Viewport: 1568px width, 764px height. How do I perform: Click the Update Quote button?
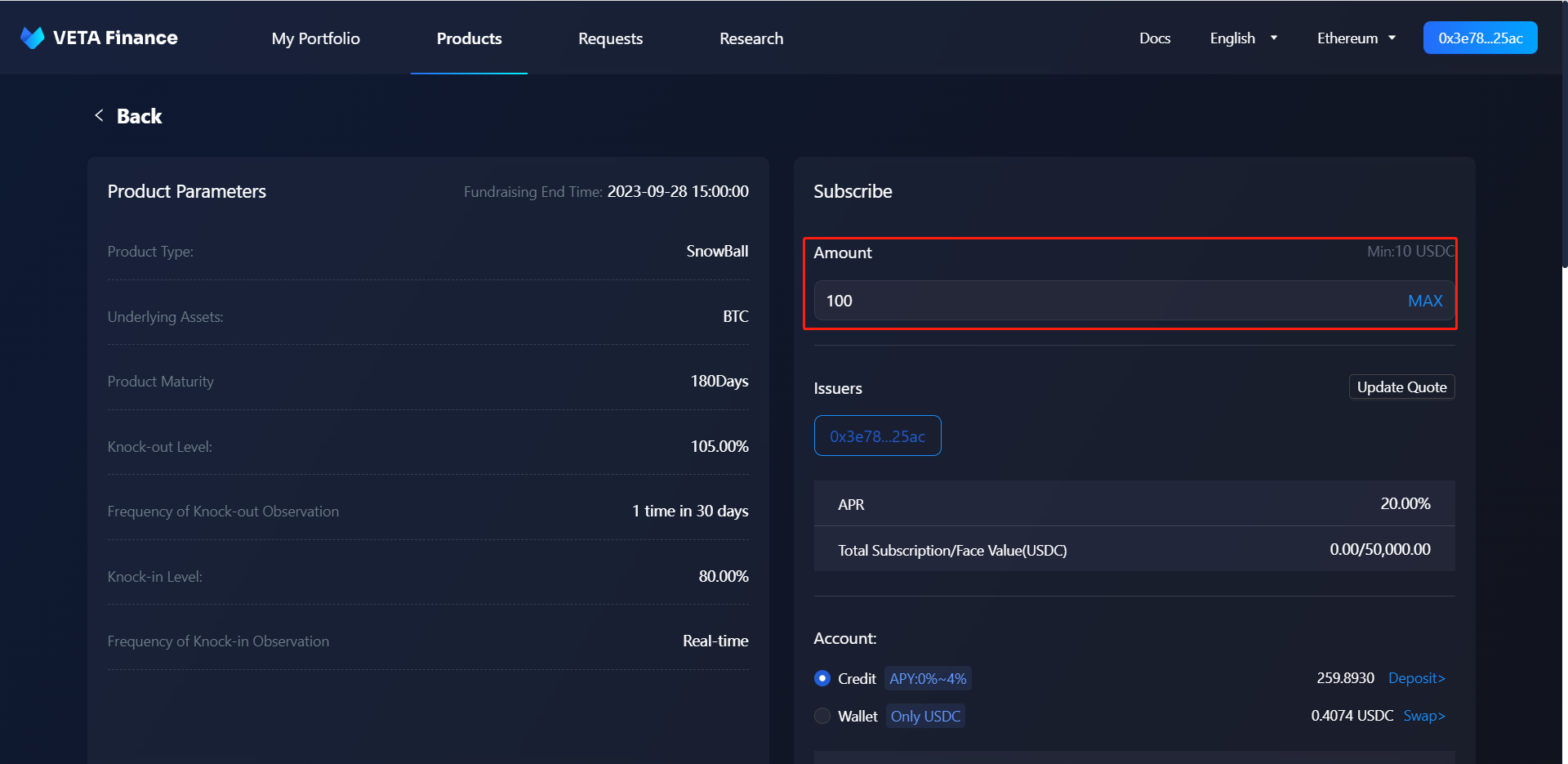click(1401, 387)
